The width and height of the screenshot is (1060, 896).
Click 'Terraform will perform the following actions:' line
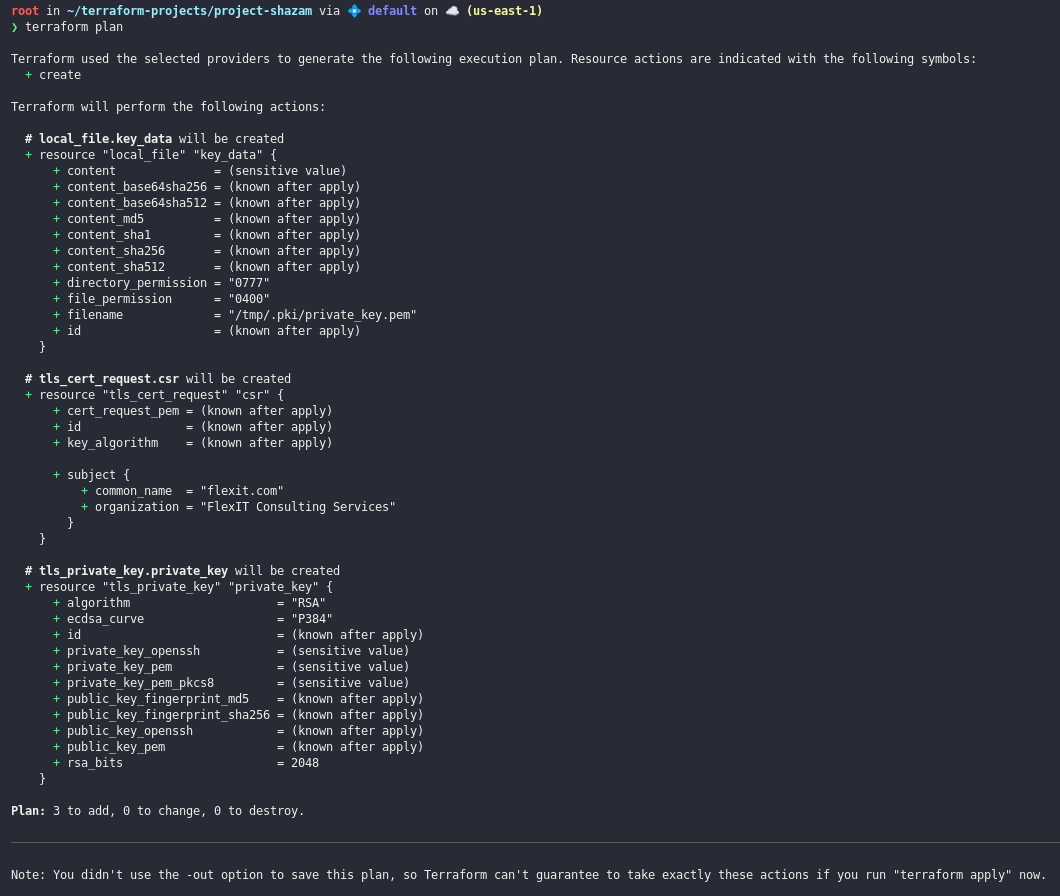[168, 107]
